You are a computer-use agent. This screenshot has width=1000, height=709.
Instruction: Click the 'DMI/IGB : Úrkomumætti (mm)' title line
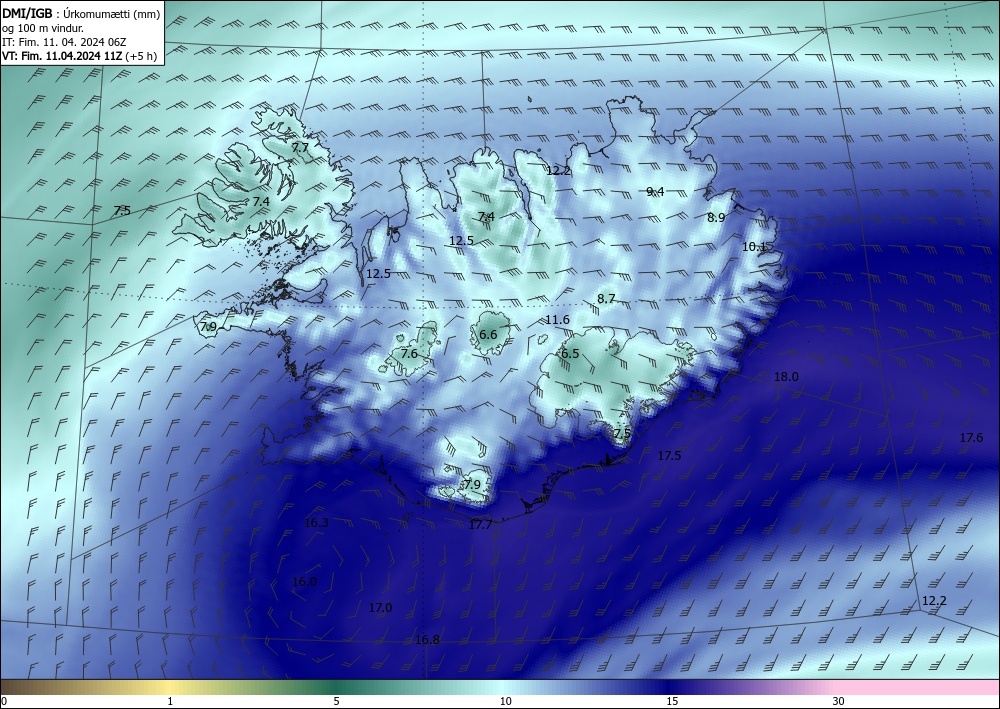(x=81, y=12)
